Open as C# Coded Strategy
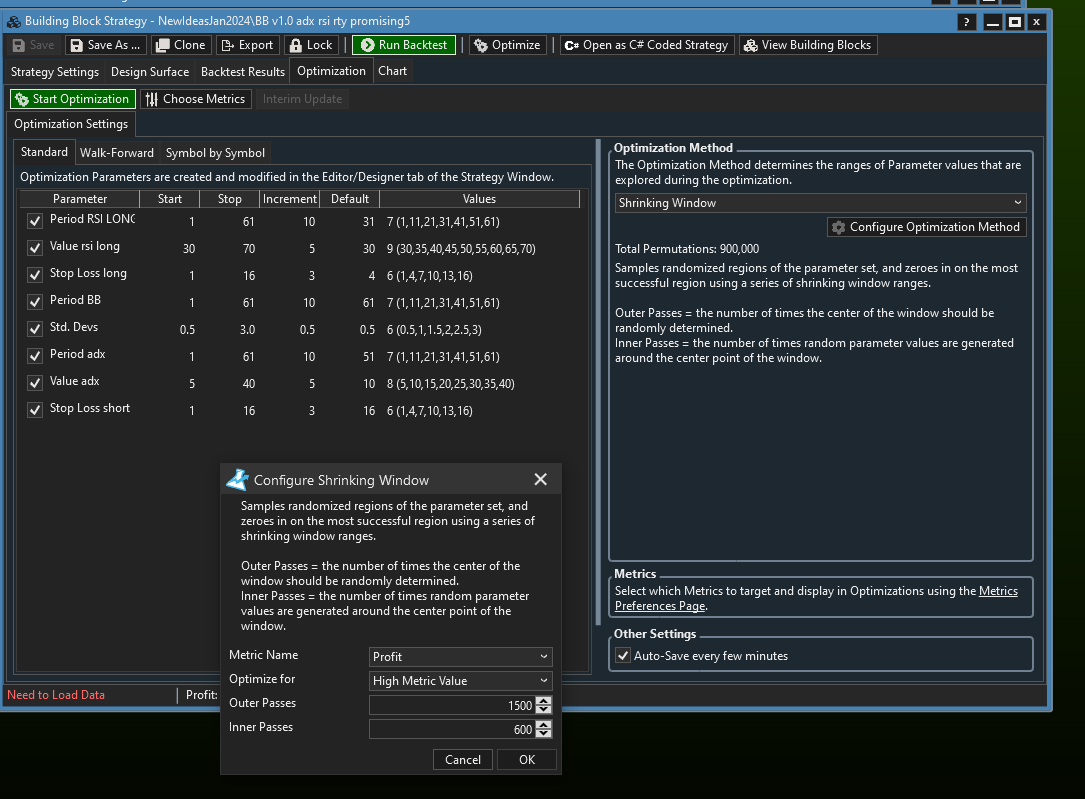This screenshot has height=799, width=1085. [647, 45]
